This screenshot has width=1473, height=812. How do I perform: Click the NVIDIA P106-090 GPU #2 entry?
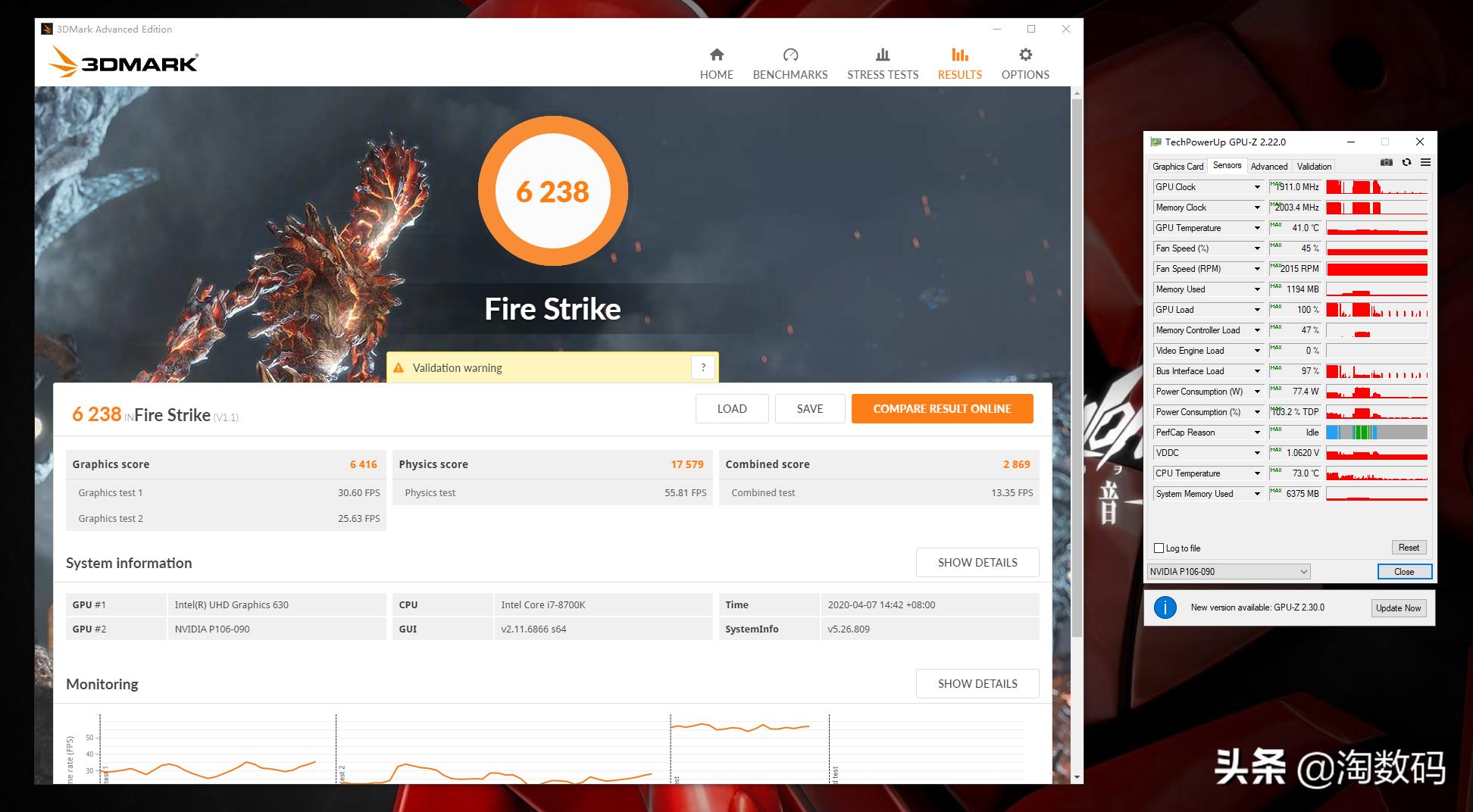coord(212,629)
